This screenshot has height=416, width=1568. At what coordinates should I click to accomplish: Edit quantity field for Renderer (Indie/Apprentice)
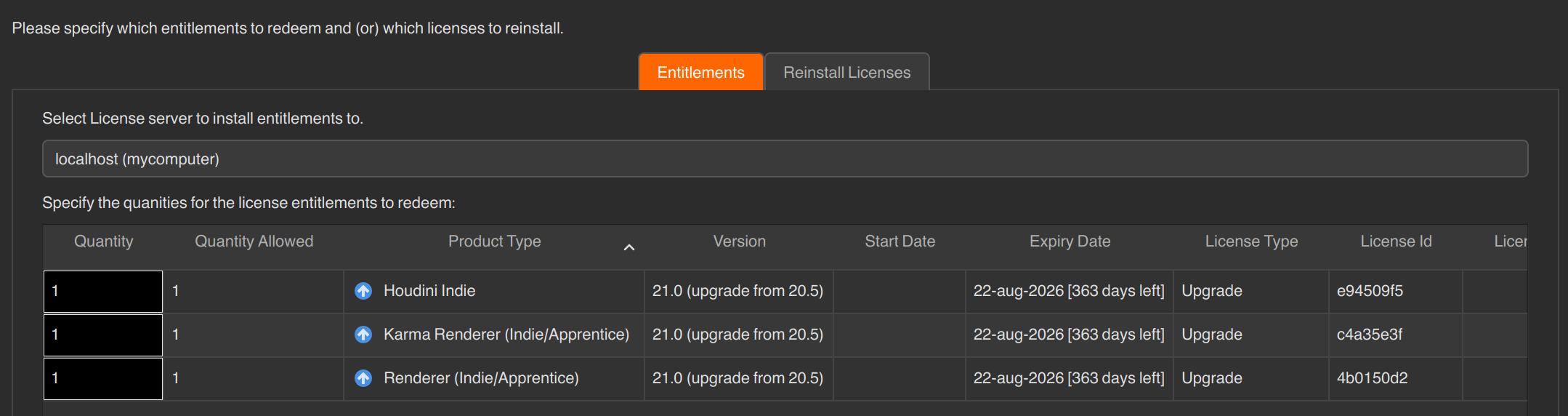click(103, 379)
